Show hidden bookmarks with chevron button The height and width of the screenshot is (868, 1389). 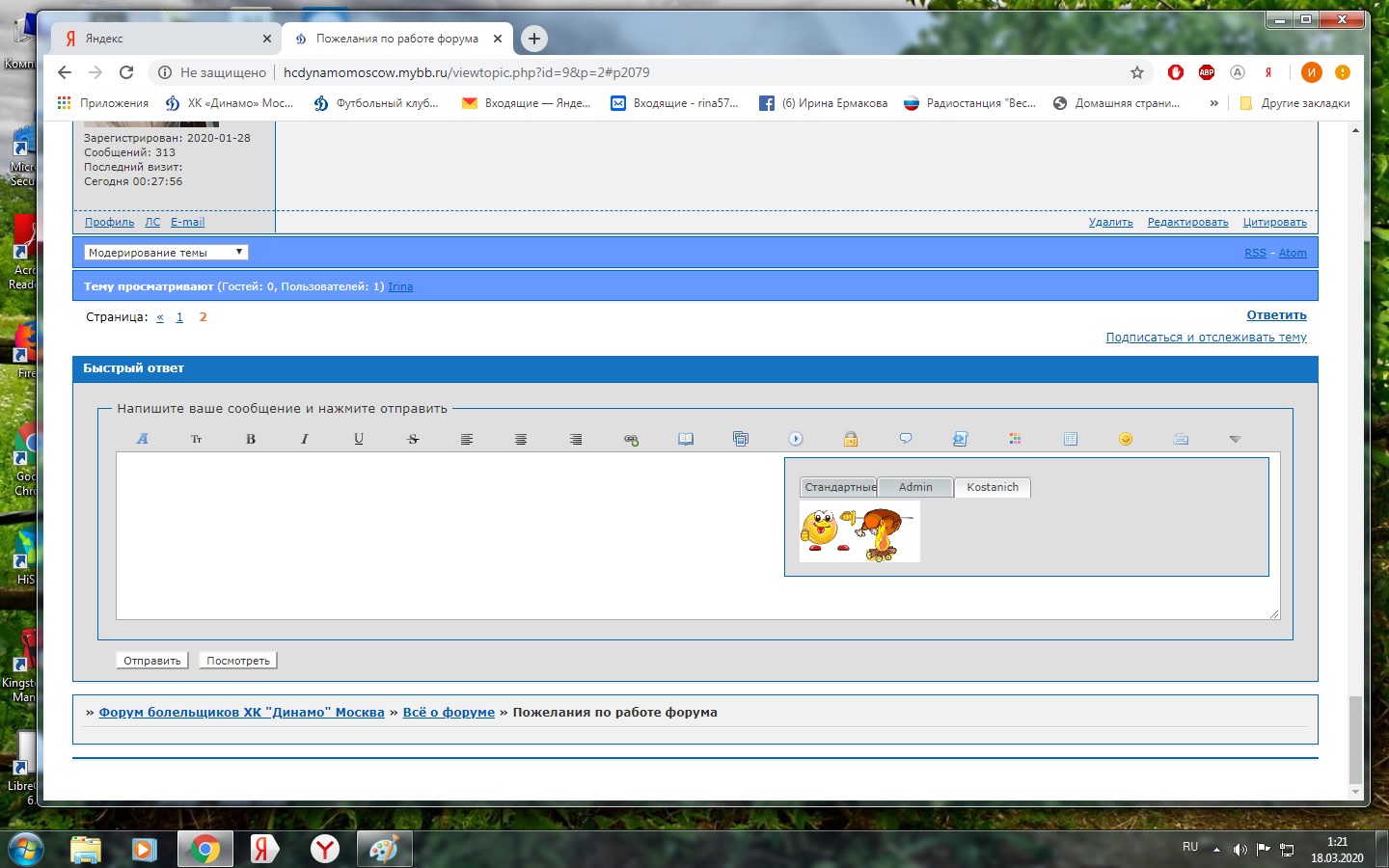(x=1213, y=103)
